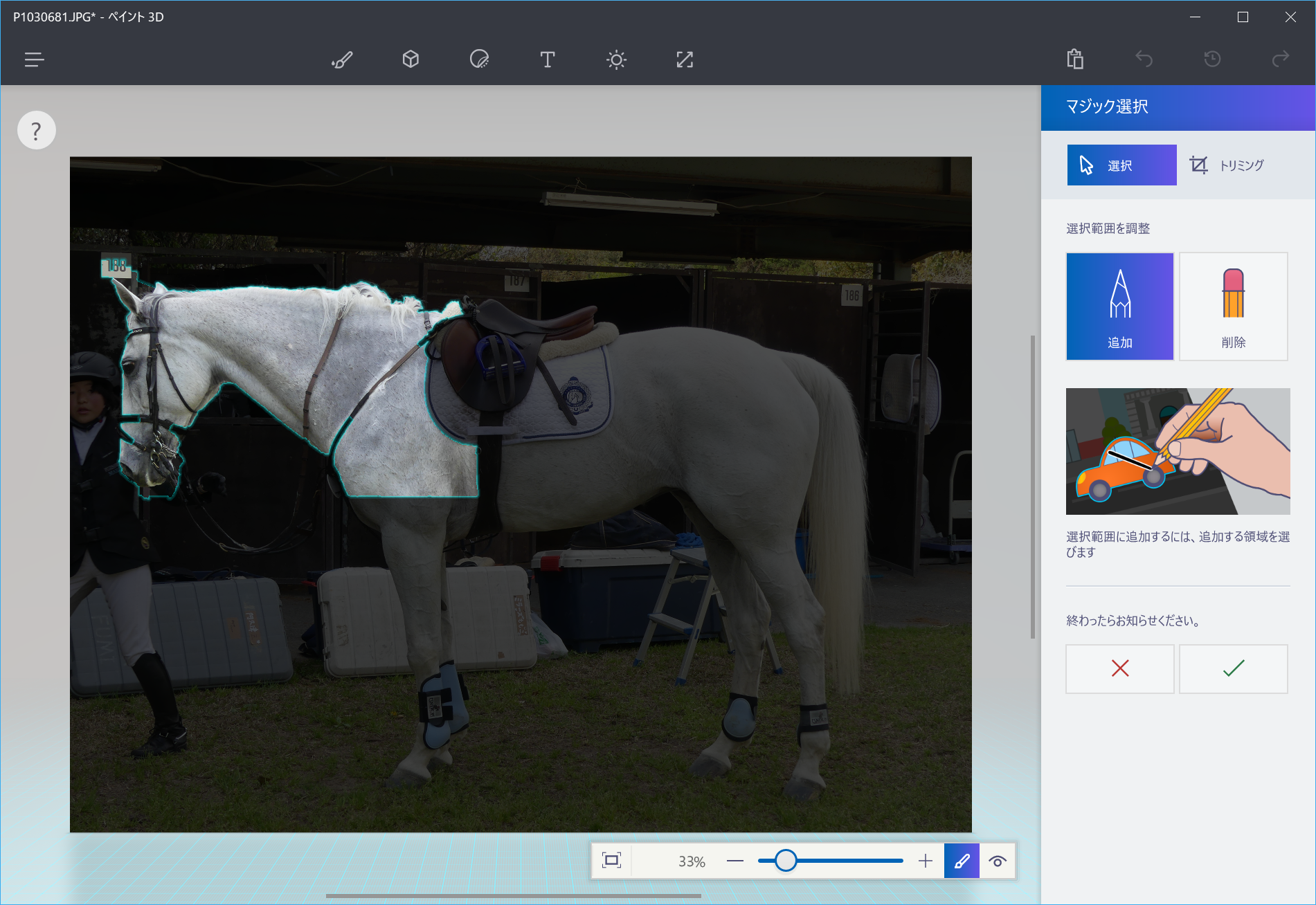
Task: Click the Redo arrow
Action: [x=1281, y=60]
